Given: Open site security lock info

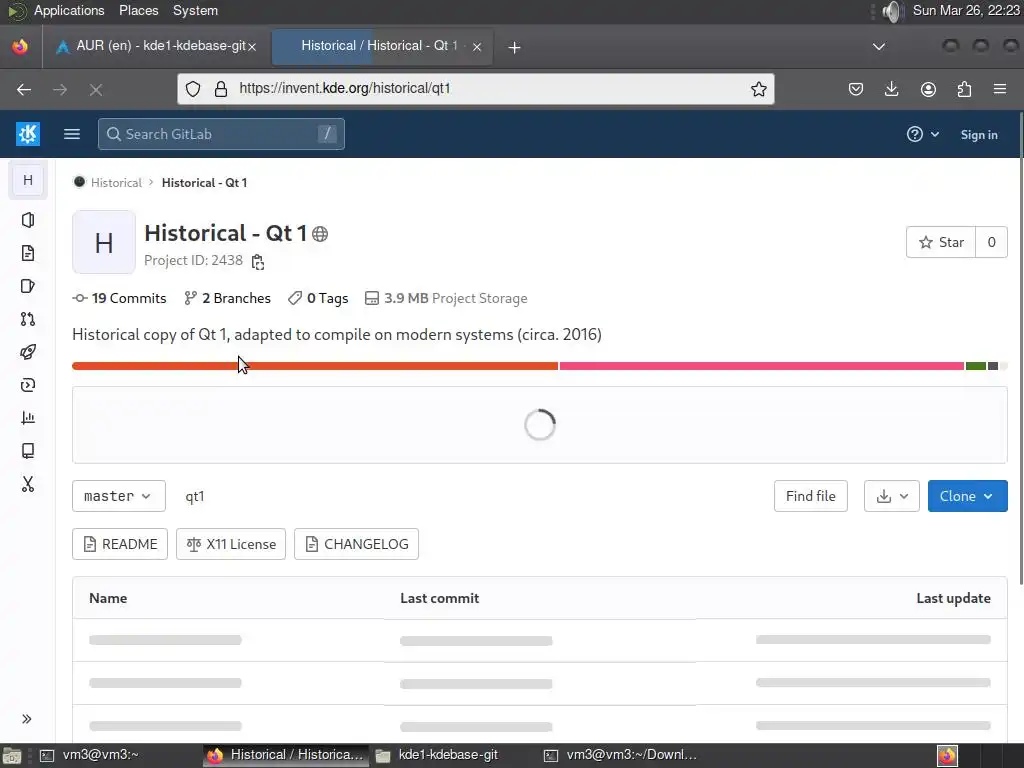Looking at the screenshot, I should coord(221,89).
